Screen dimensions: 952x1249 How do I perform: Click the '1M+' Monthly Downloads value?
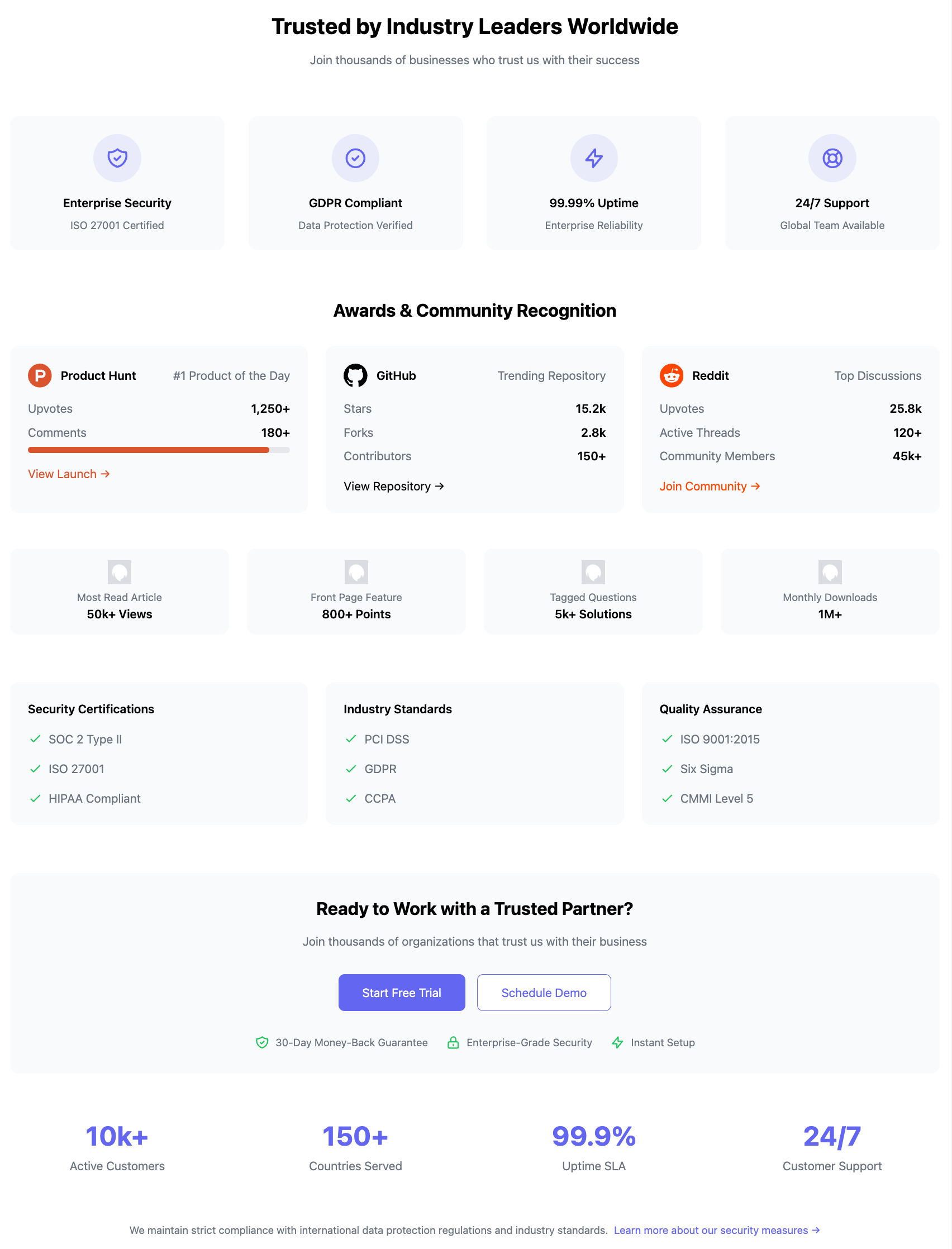pyautogui.click(x=830, y=614)
